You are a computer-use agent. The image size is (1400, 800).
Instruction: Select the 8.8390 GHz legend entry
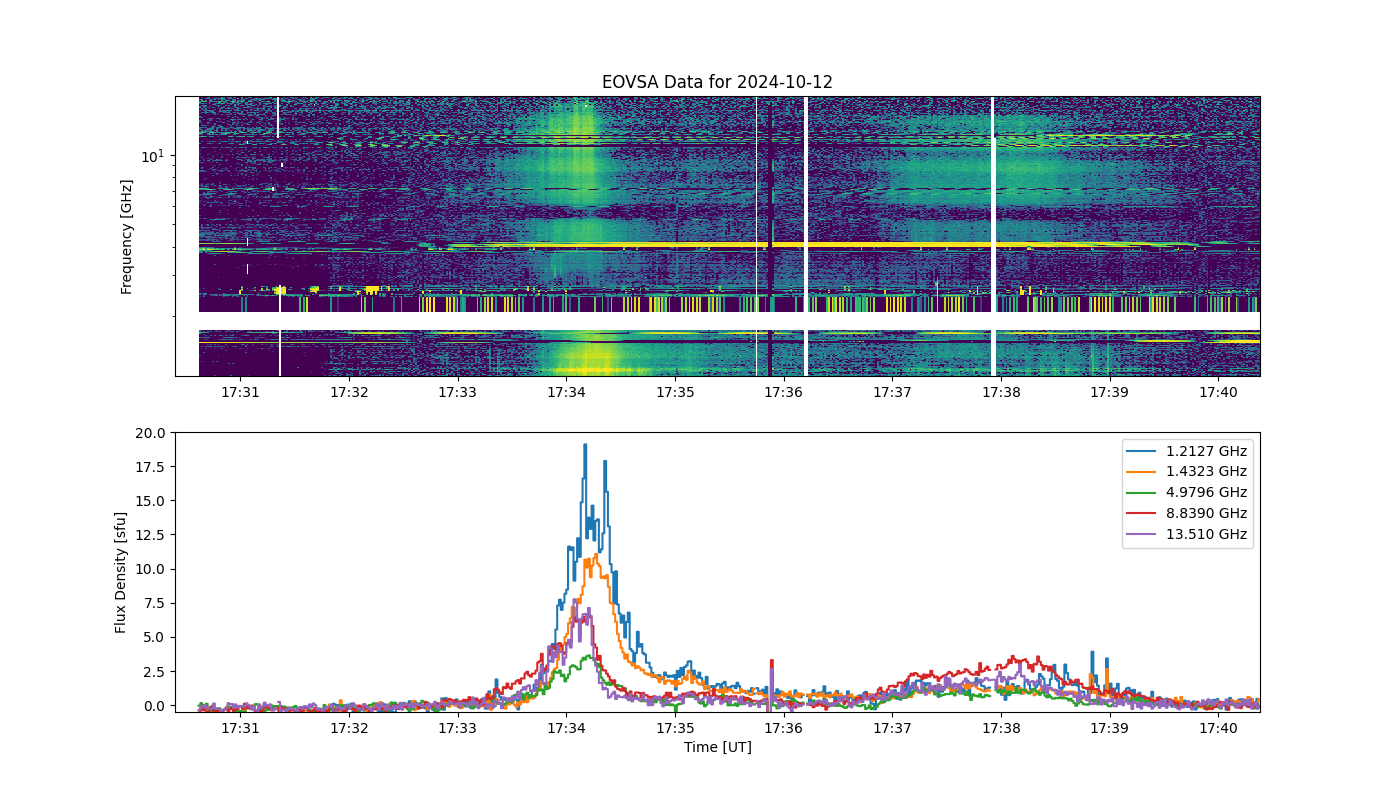[x=1187, y=514]
